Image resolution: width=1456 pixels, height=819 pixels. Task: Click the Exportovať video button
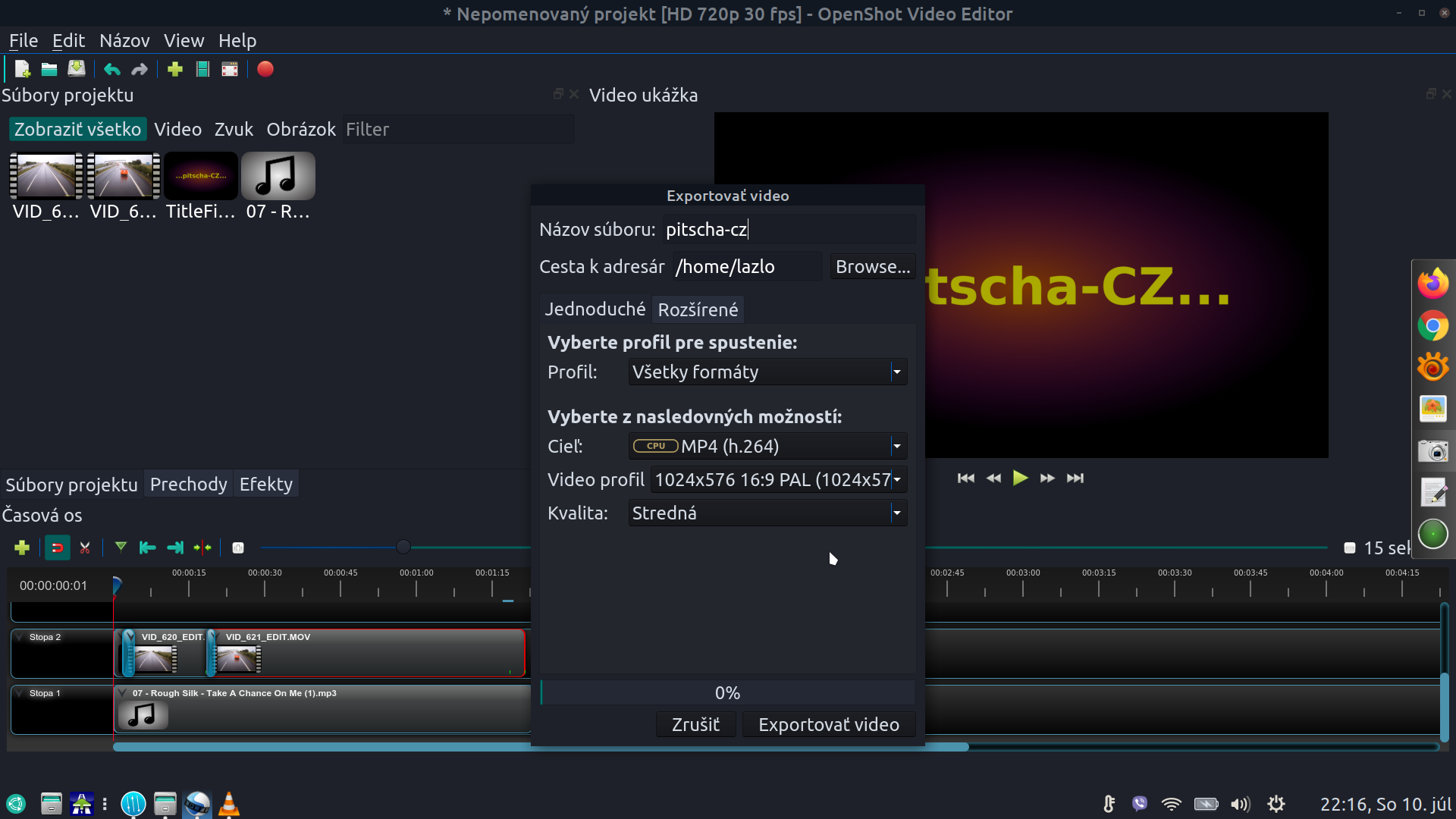tap(828, 725)
